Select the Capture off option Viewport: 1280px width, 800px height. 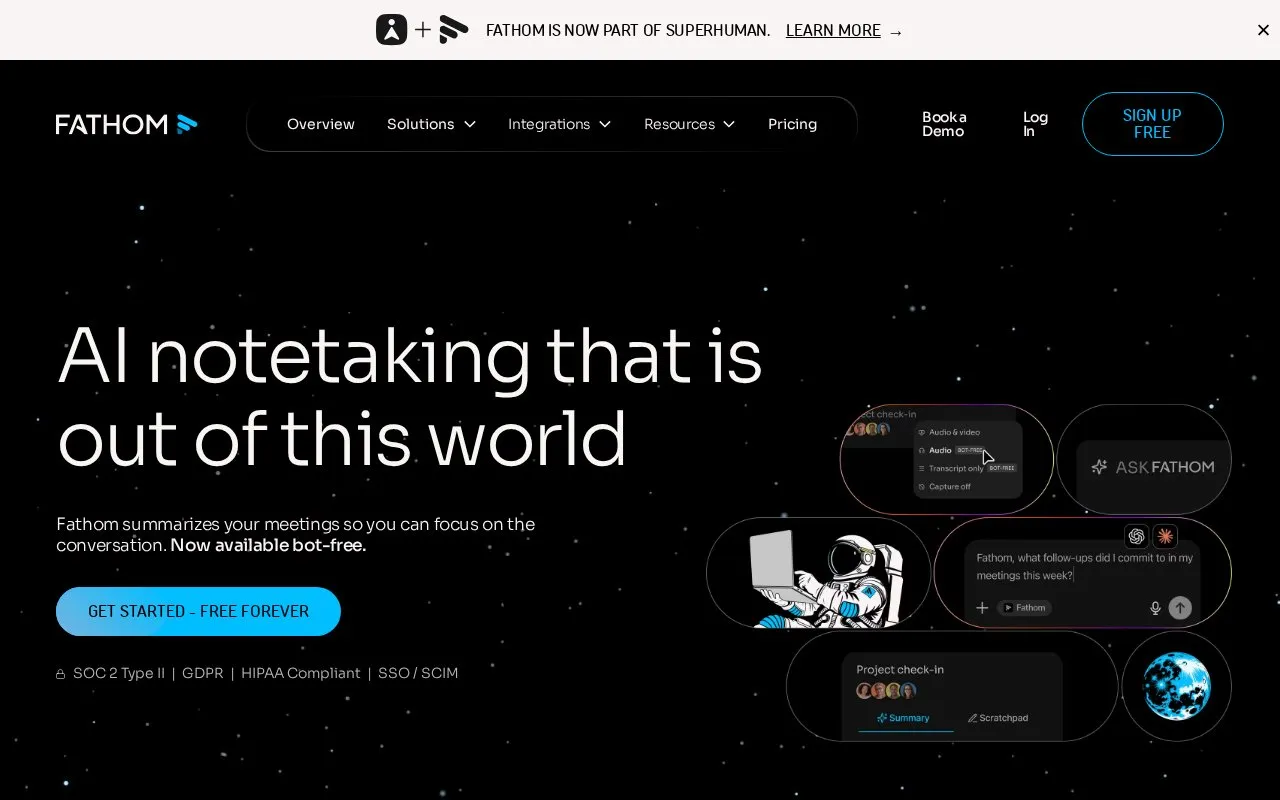click(944, 486)
